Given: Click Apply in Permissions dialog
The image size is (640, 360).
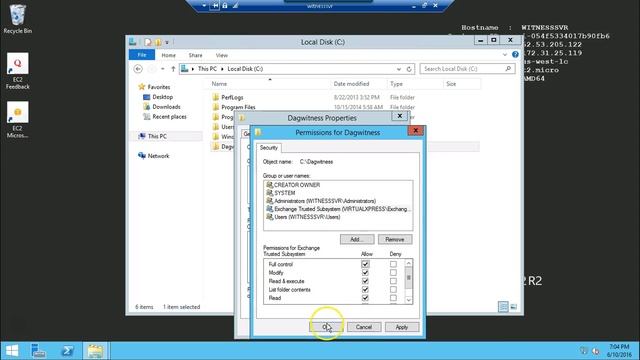Looking at the screenshot, I should pyautogui.click(x=402, y=327).
